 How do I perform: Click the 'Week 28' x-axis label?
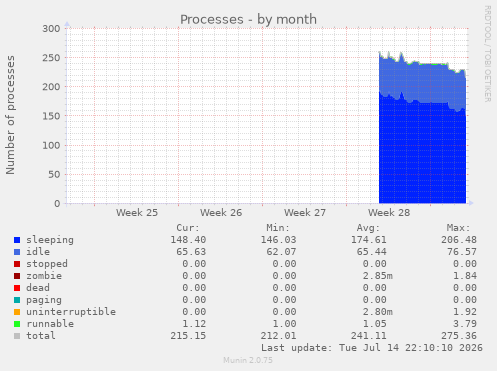point(389,213)
